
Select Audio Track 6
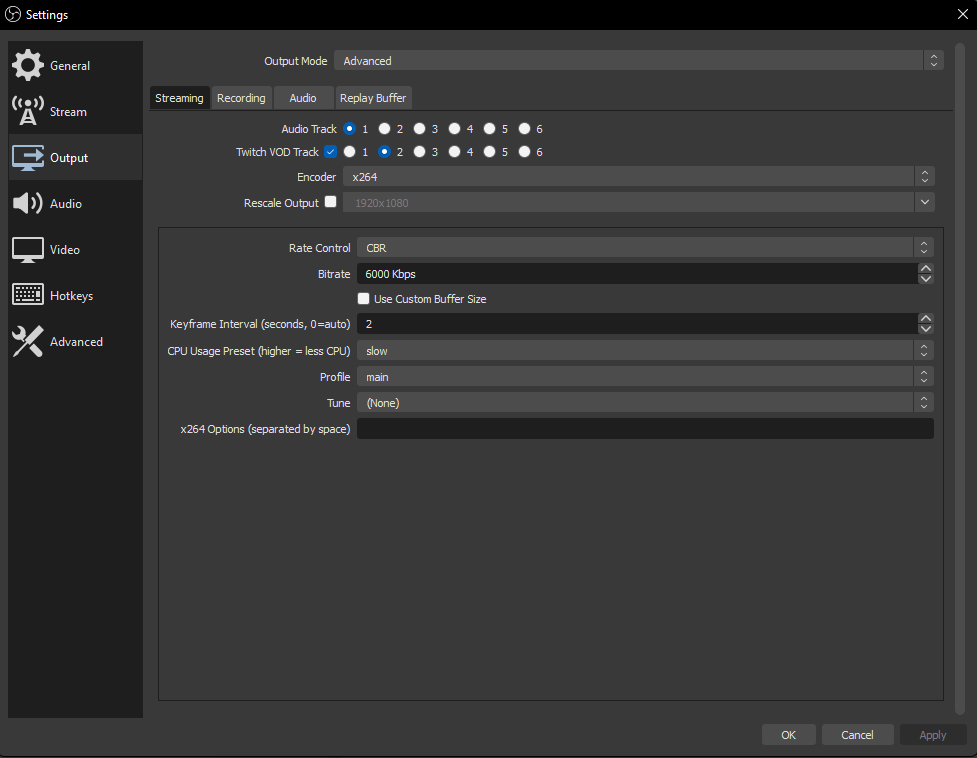click(524, 128)
